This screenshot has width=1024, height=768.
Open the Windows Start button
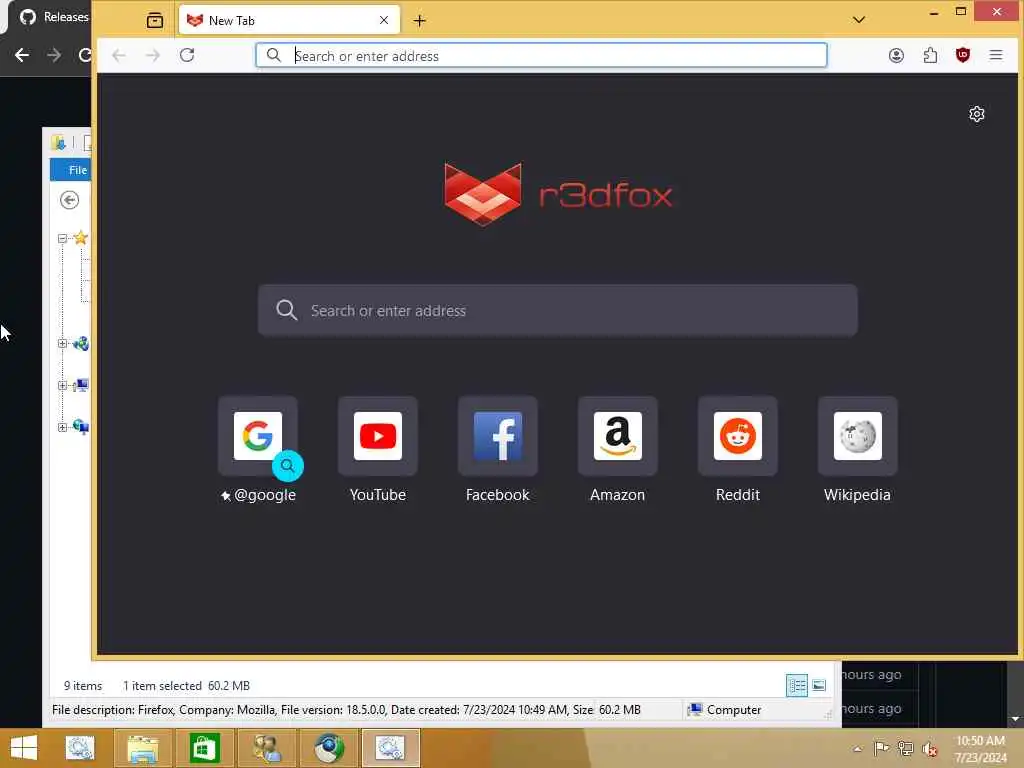[24, 748]
